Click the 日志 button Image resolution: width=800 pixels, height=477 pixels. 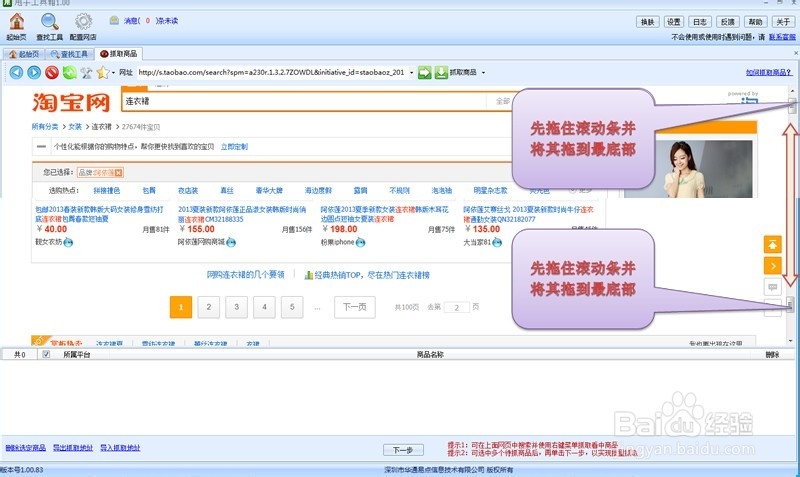click(x=700, y=21)
